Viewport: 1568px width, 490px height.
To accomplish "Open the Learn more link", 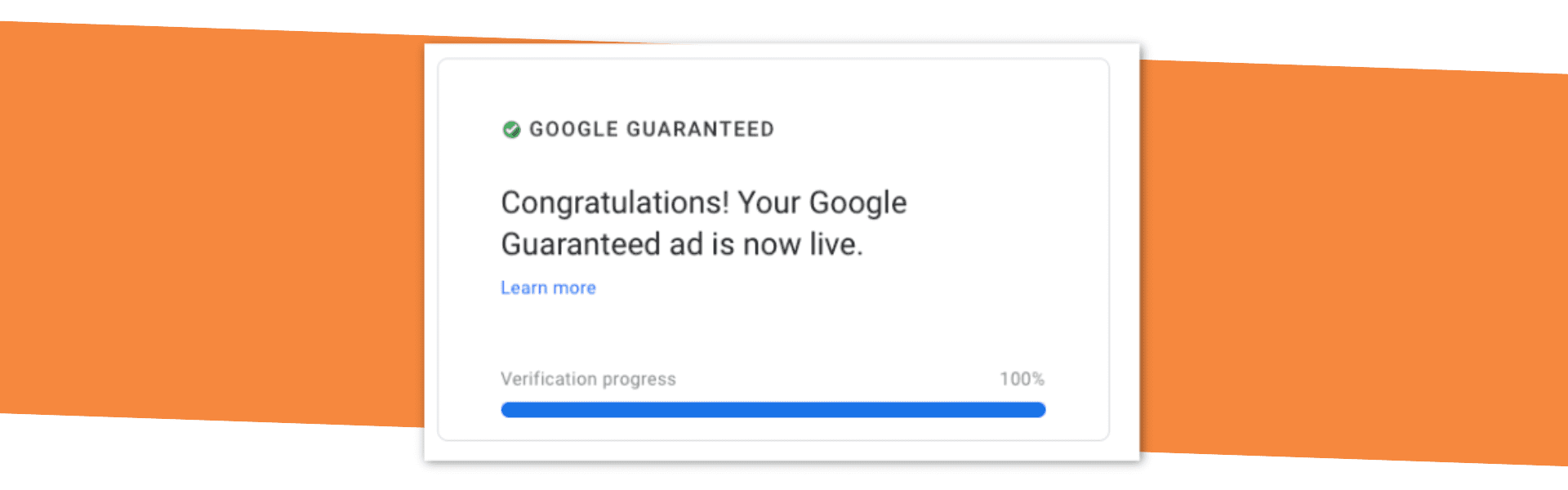I will 548,288.
